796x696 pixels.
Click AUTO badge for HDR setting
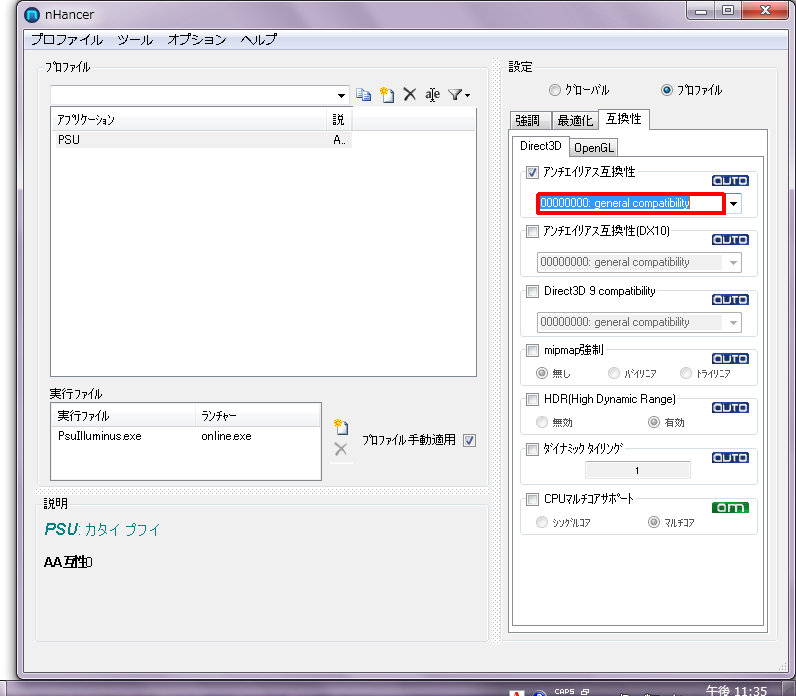(x=730, y=408)
